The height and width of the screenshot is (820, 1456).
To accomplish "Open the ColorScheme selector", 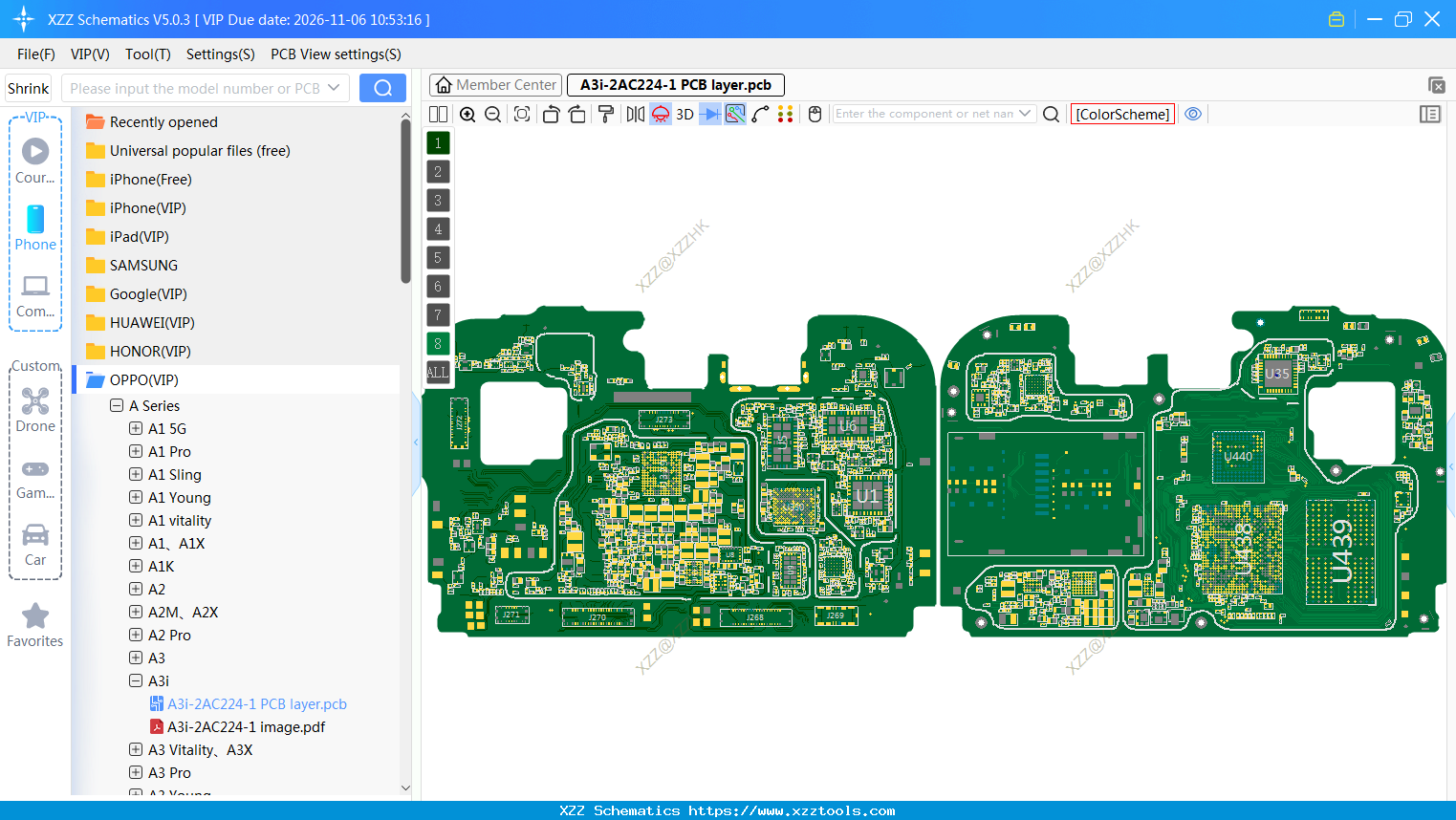I will point(1121,113).
